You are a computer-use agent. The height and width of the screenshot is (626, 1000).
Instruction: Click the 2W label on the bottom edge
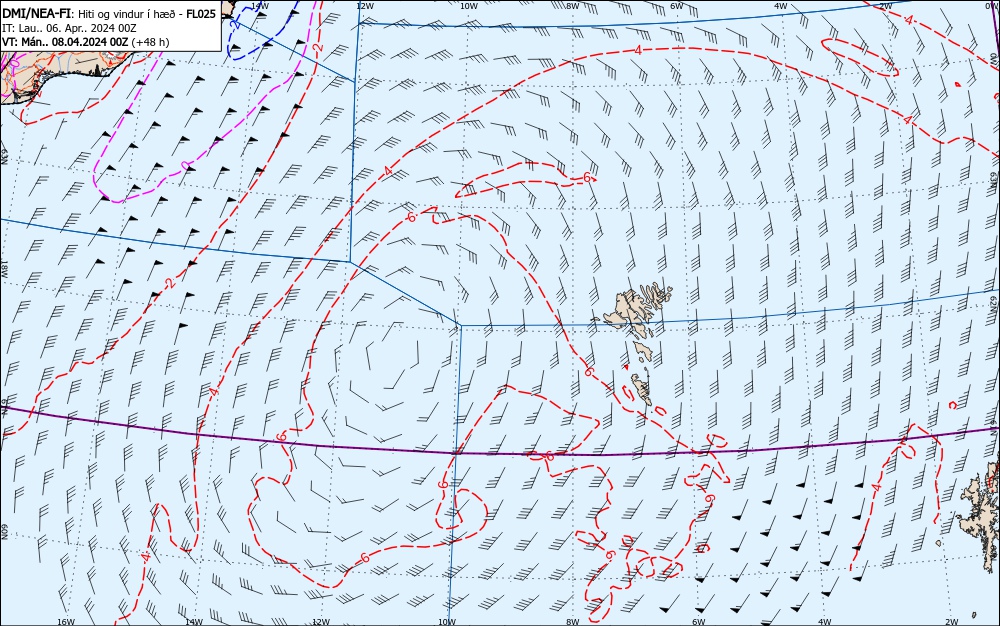coord(952,622)
